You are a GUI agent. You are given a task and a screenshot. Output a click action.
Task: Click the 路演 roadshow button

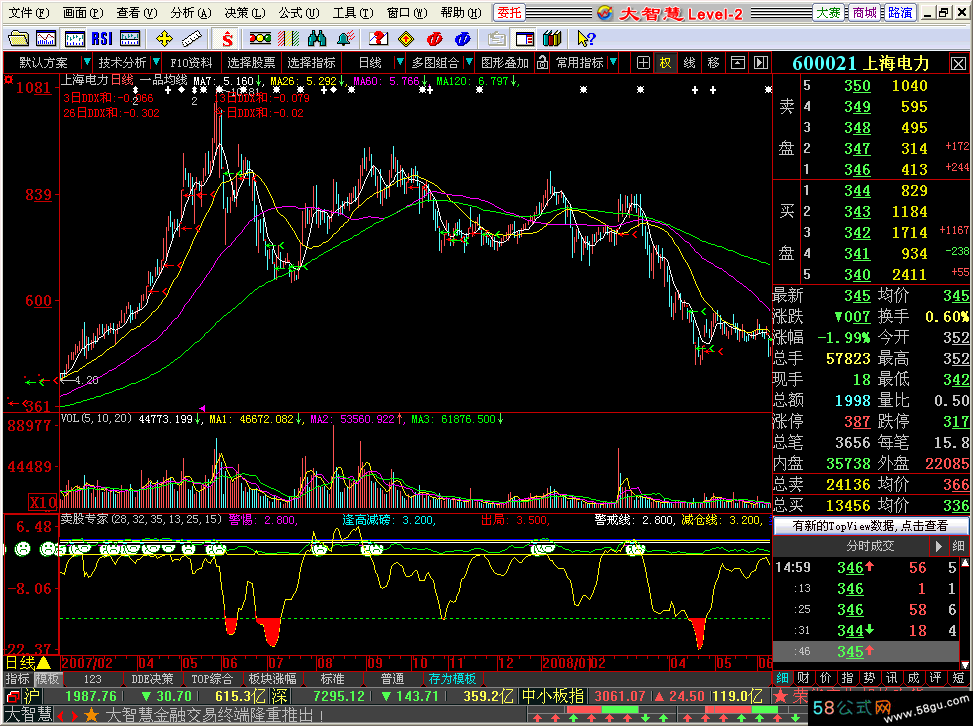point(900,12)
